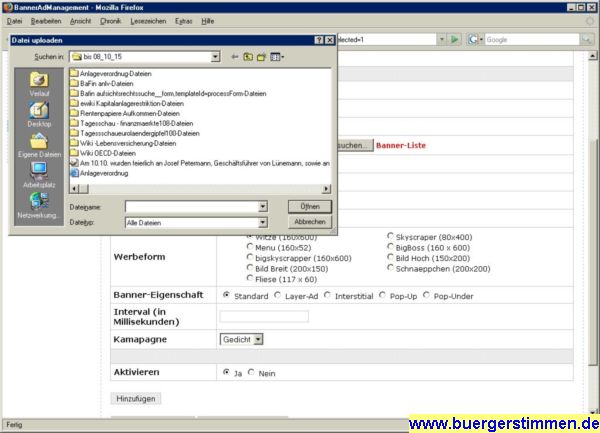
Task: Open the Lesezeichen menu
Action: click(x=148, y=21)
